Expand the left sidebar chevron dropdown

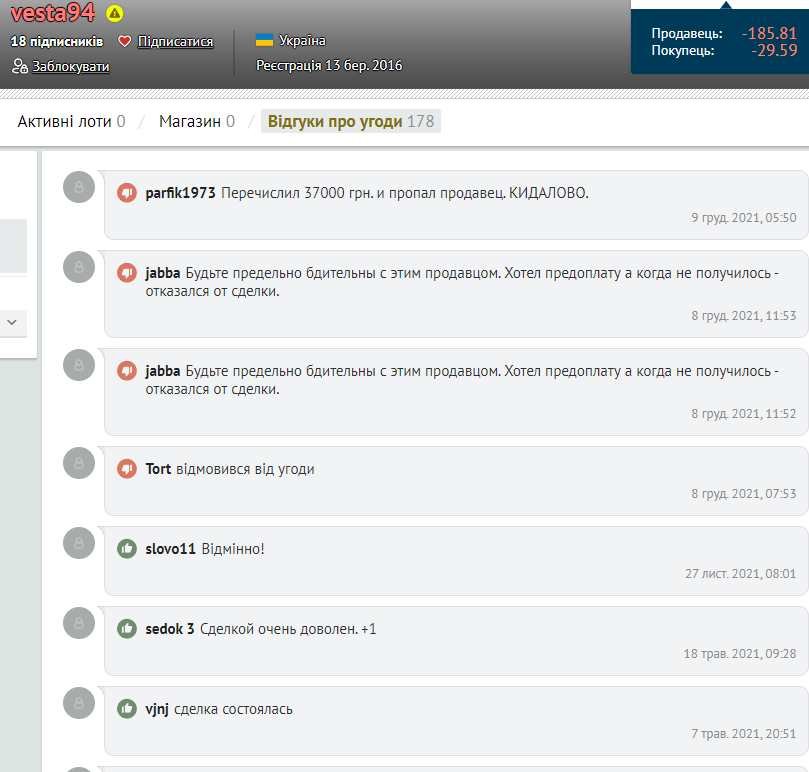coord(12,322)
